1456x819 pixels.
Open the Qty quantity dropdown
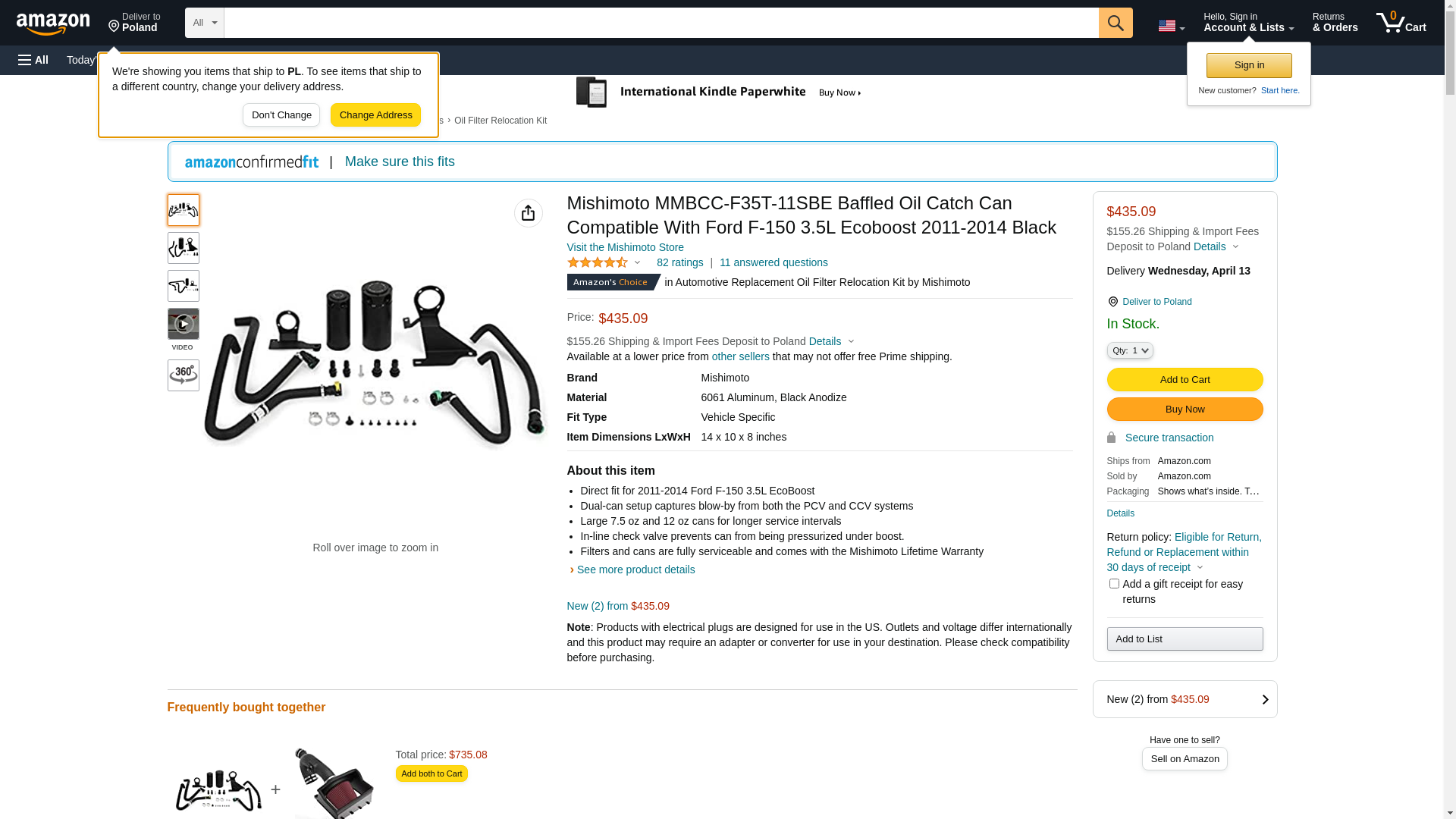(x=1129, y=350)
